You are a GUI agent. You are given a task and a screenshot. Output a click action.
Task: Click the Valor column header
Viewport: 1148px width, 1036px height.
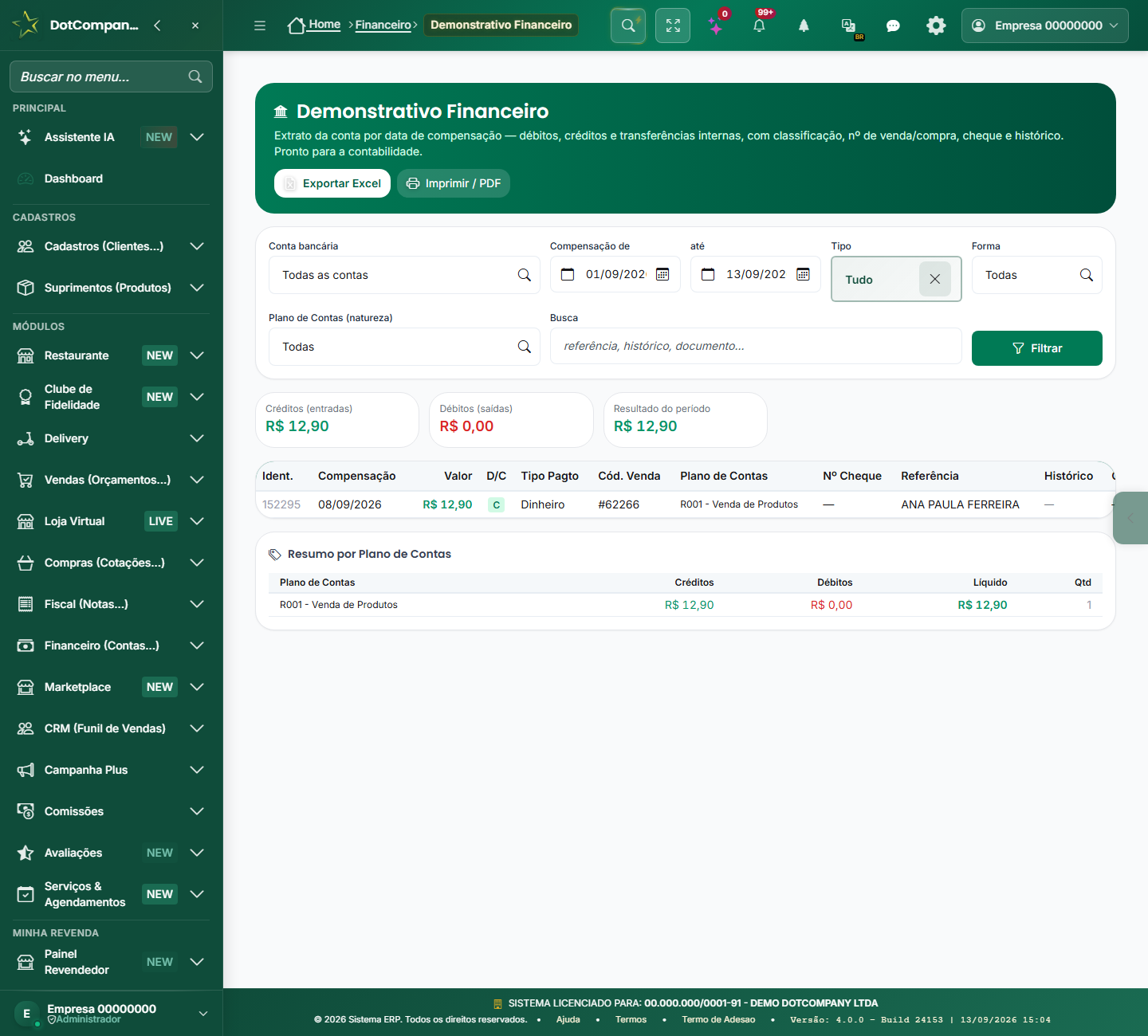(x=458, y=476)
